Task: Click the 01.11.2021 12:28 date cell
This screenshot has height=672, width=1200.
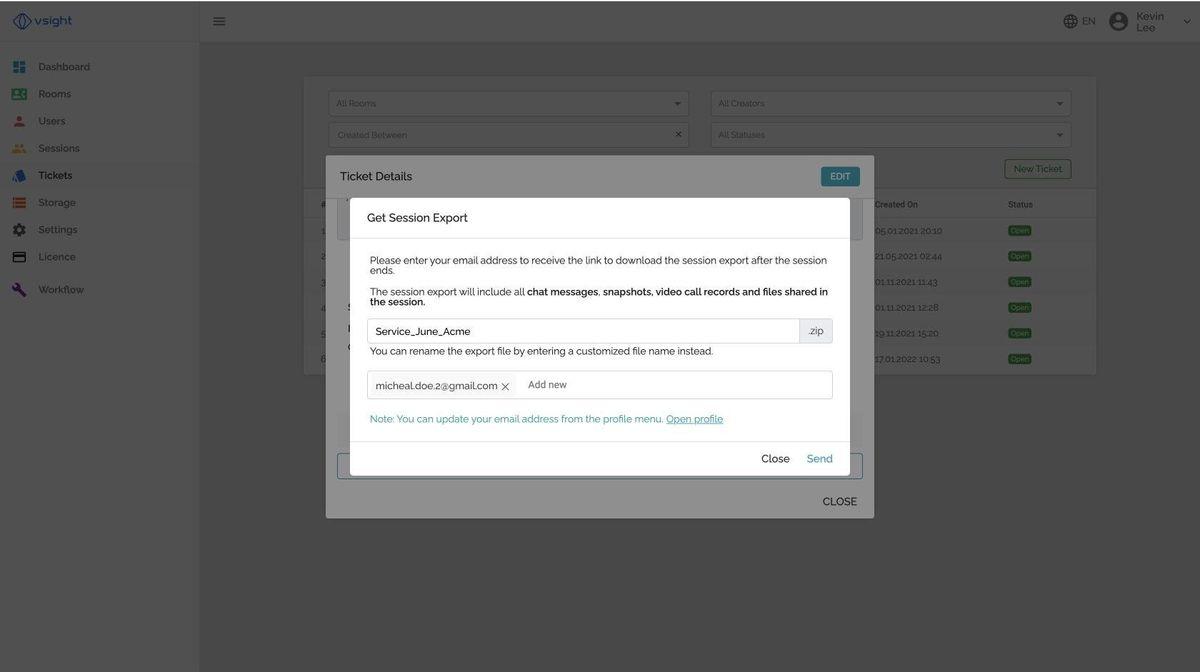Action: coord(906,308)
